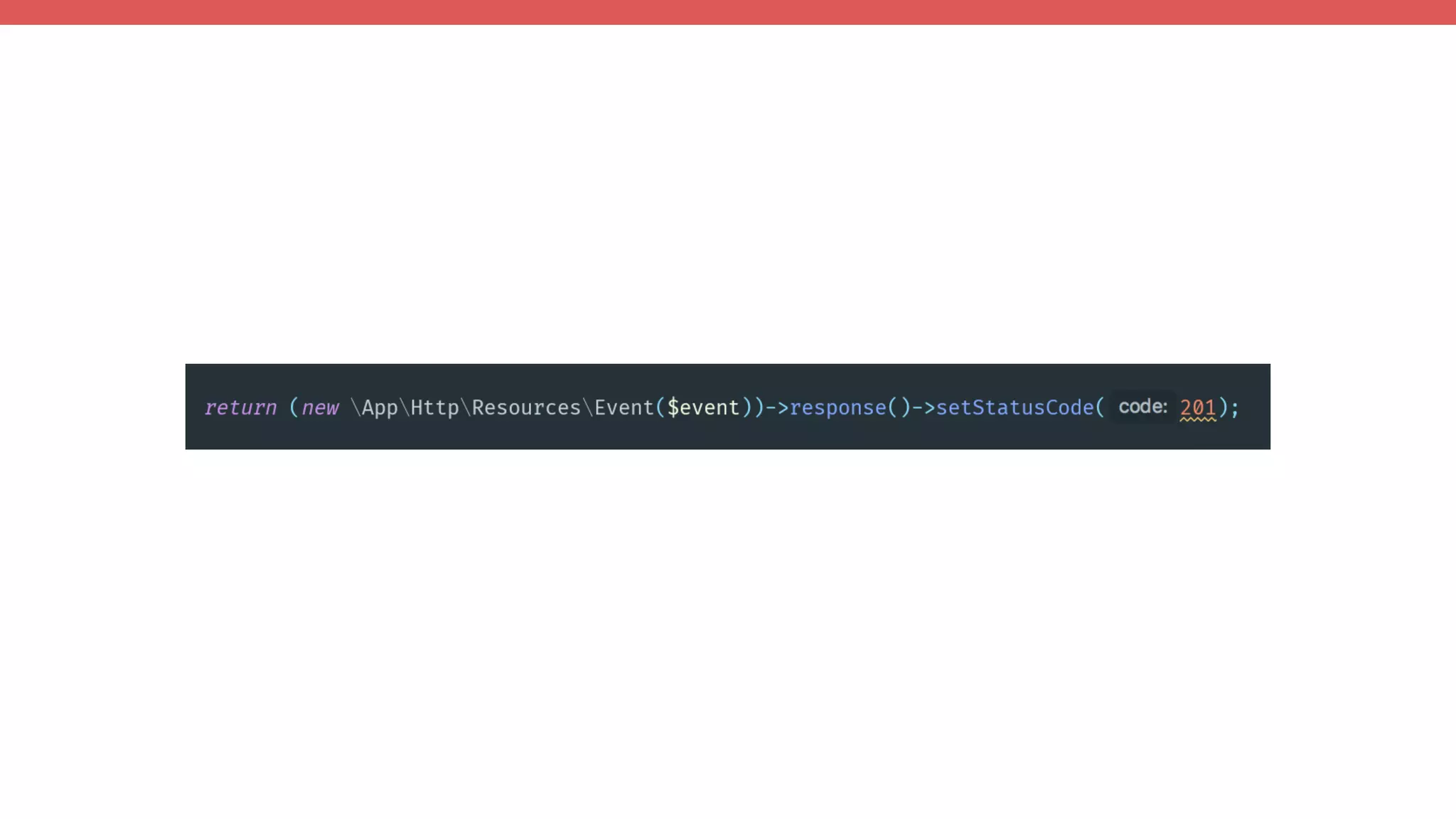Click the 'Resources' namespace segment

[526, 408]
